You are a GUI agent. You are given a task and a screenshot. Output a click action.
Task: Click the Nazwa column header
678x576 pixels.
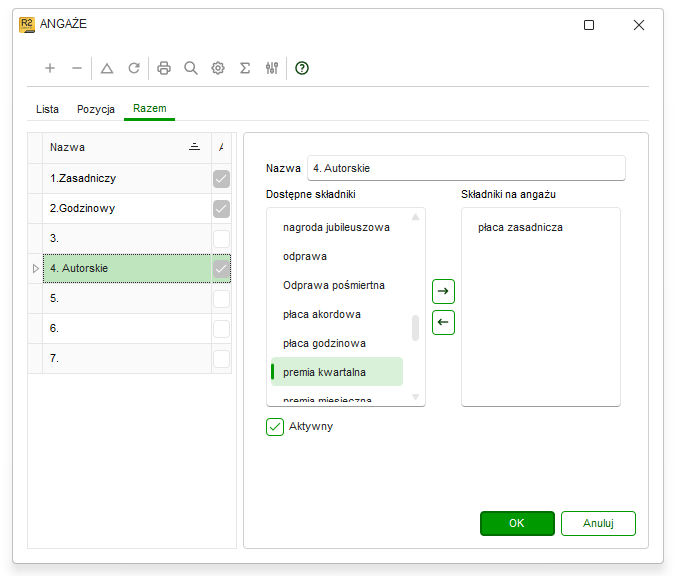click(x=127, y=147)
